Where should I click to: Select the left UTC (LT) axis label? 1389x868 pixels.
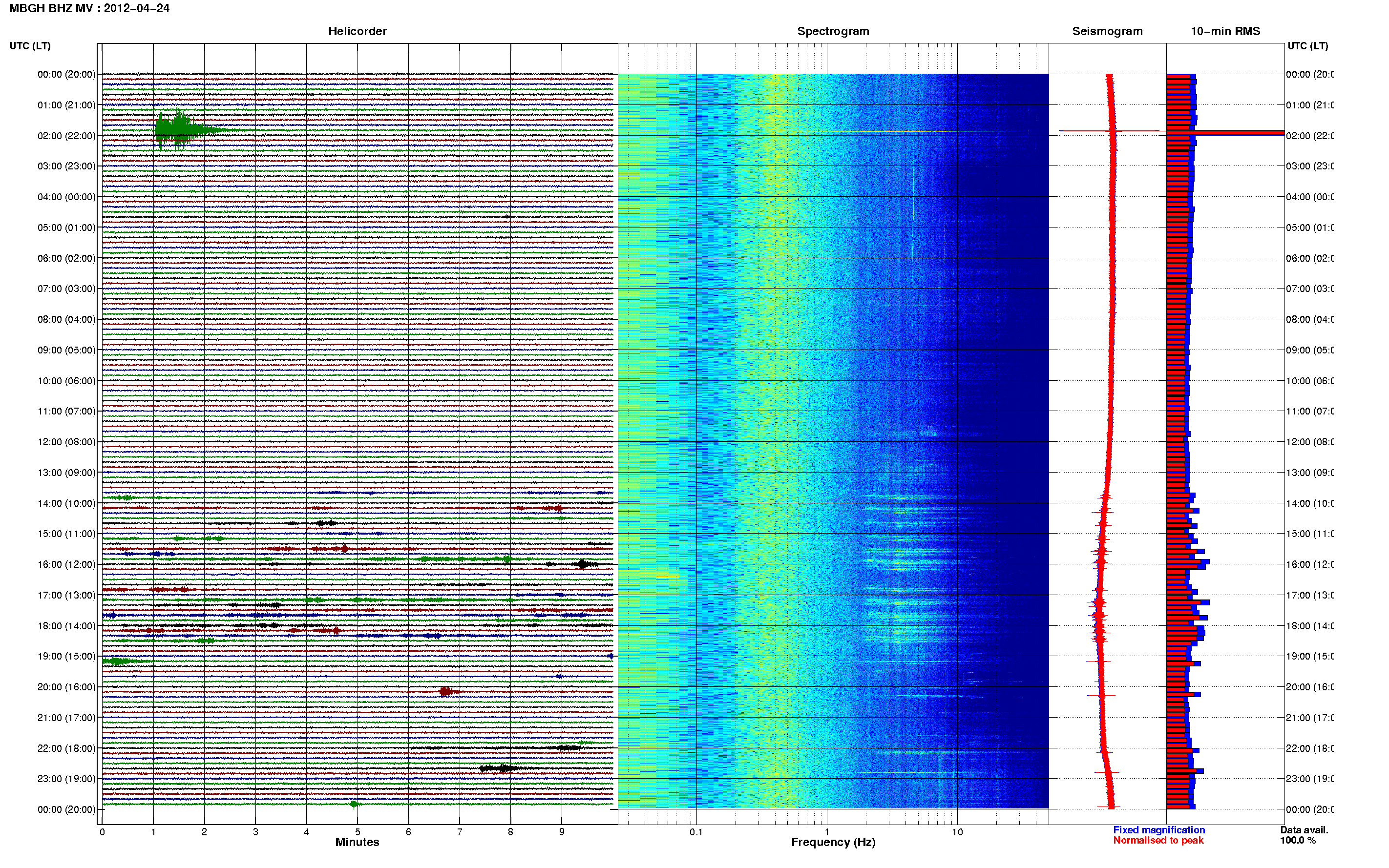point(30,46)
